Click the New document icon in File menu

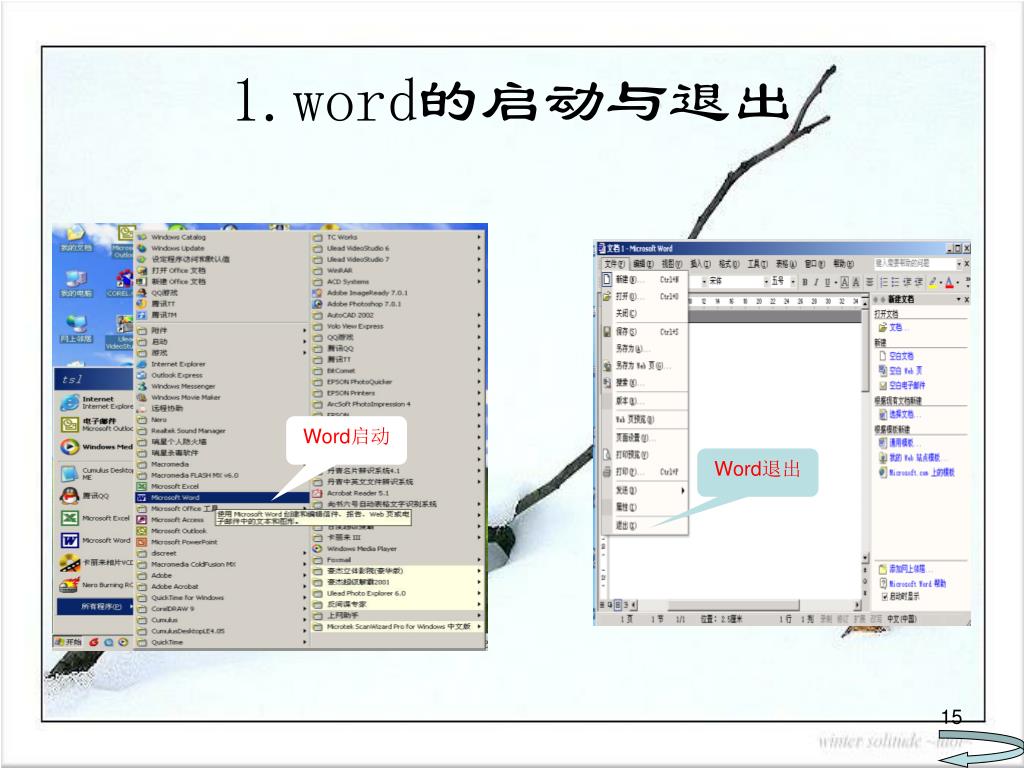point(607,279)
